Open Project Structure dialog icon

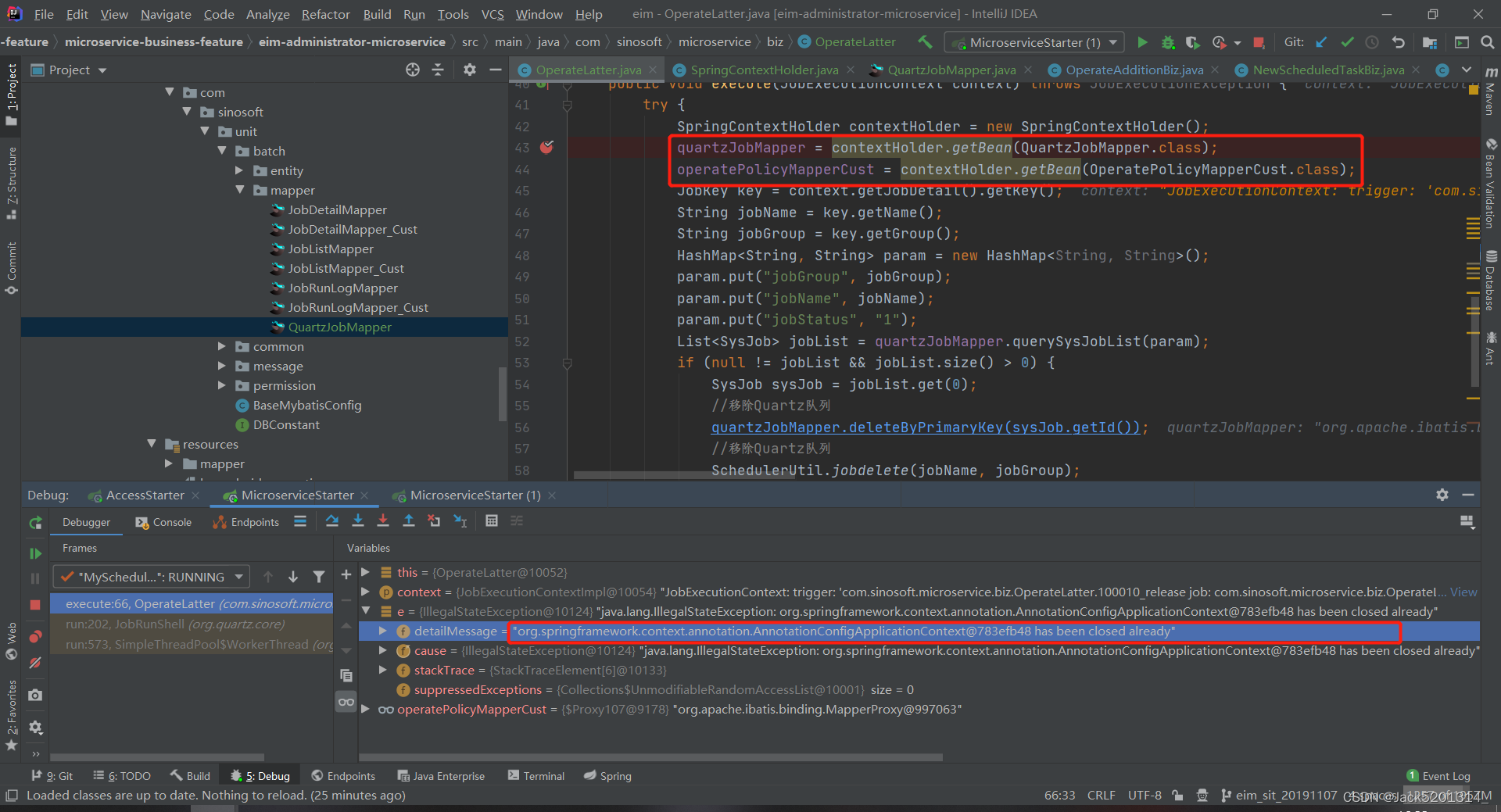[1430, 42]
